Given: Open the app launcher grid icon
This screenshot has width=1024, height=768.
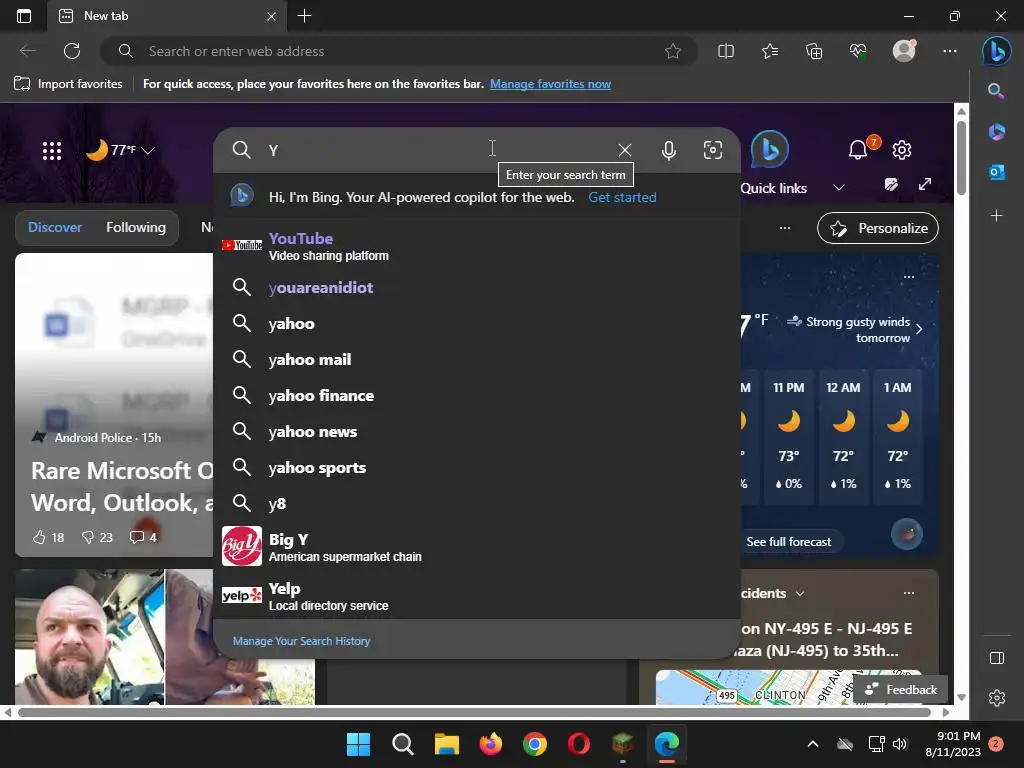Looking at the screenshot, I should pyautogui.click(x=52, y=151).
